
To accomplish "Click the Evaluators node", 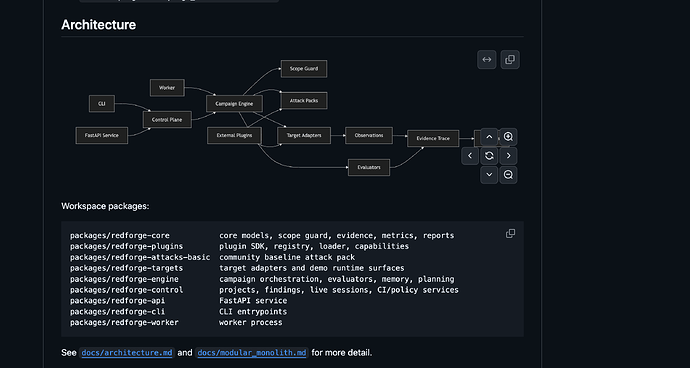I will (369, 167).
